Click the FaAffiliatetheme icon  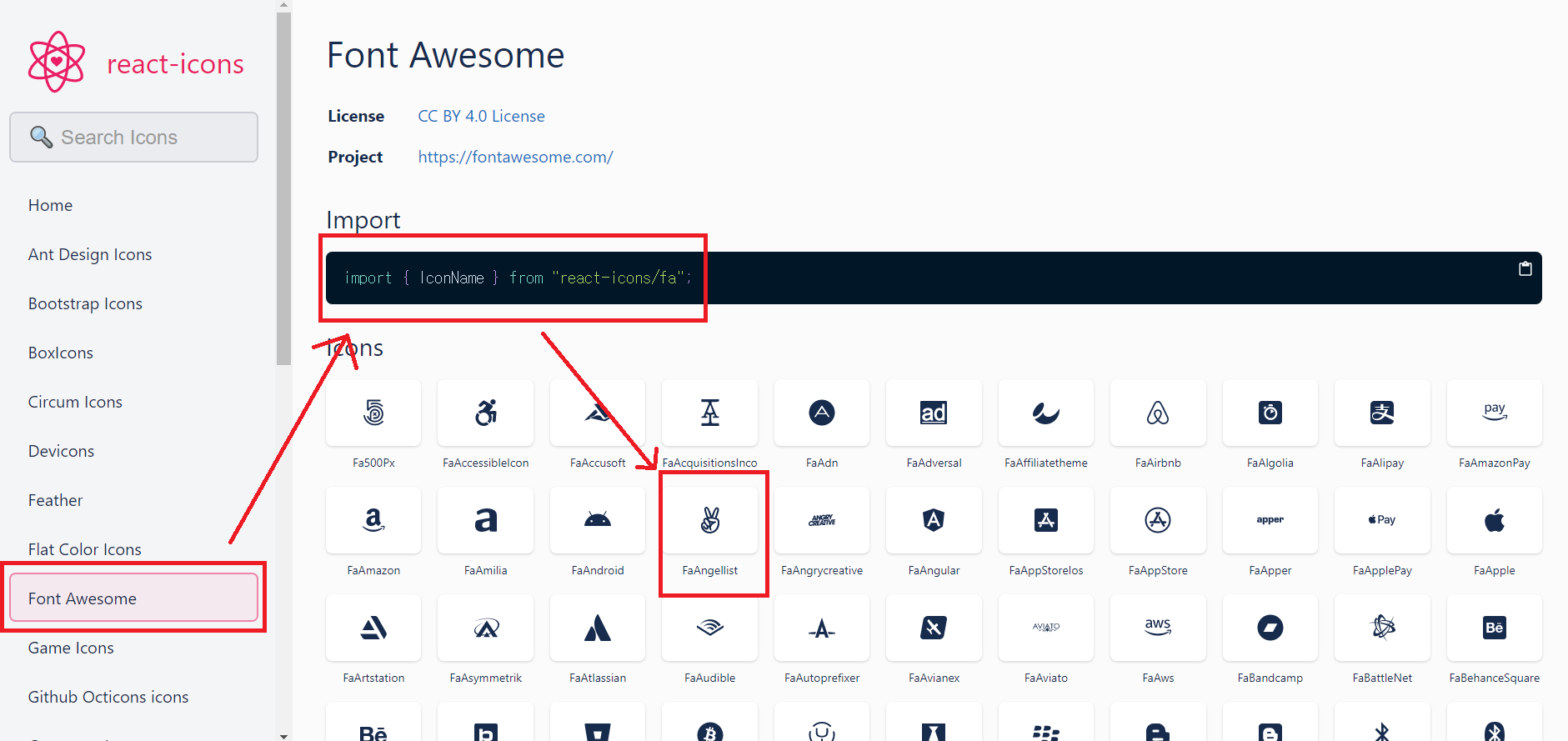point(1046,413)
